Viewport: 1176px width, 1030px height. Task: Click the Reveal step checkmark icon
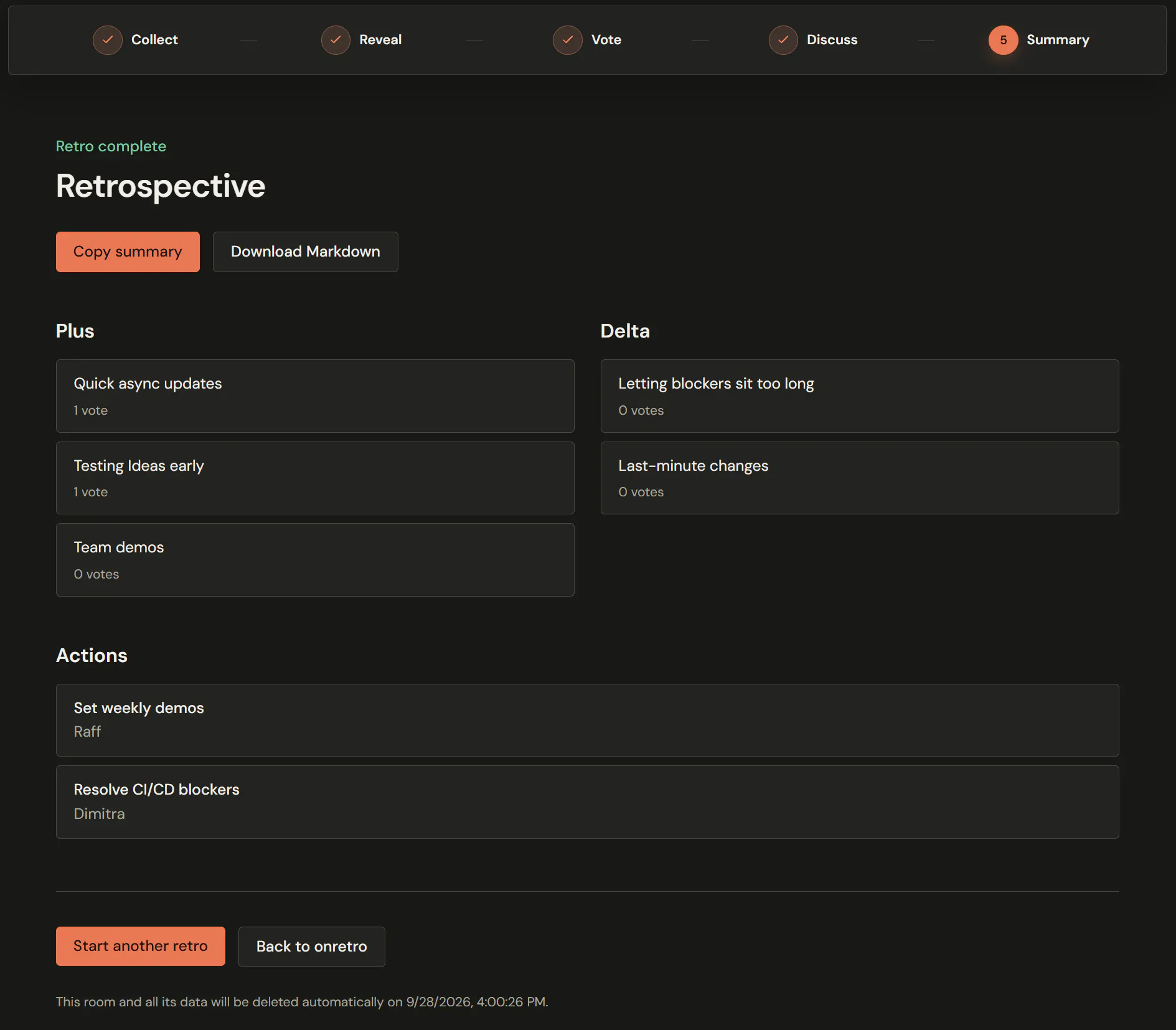point(336,40)
